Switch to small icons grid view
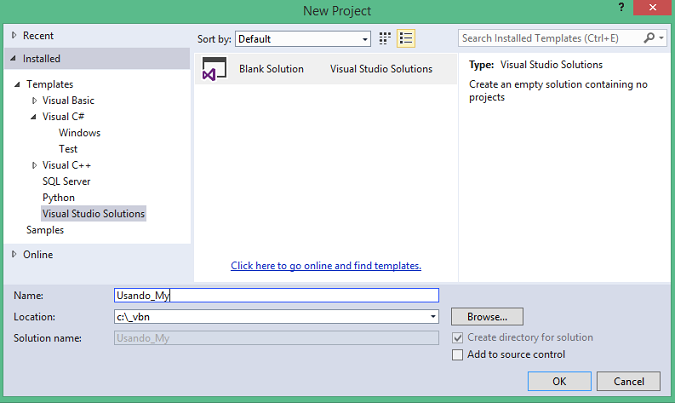The width and height of the screenshot is (675, 403). (x=385, y=39)
